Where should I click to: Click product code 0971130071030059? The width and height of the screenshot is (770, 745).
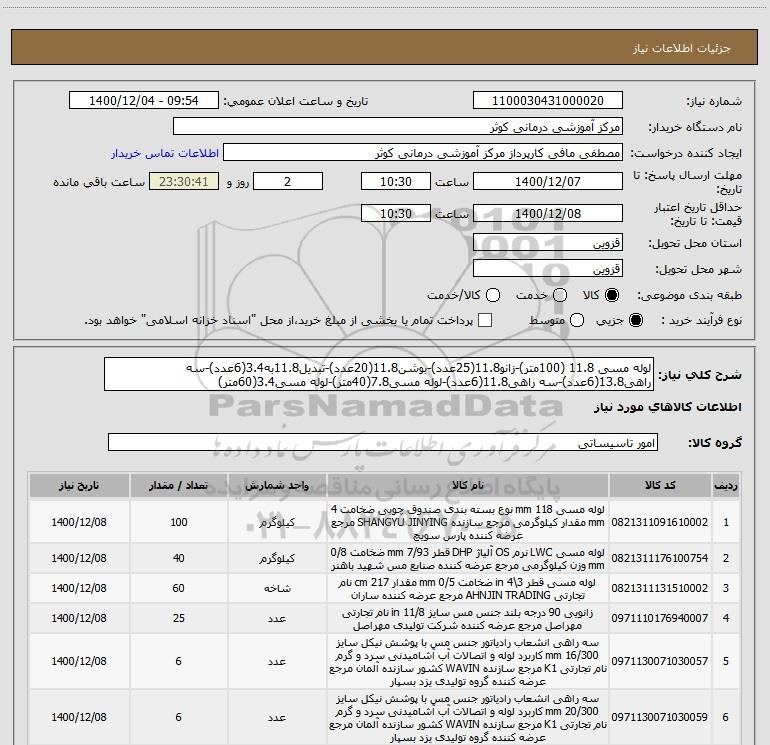(660, 717)
